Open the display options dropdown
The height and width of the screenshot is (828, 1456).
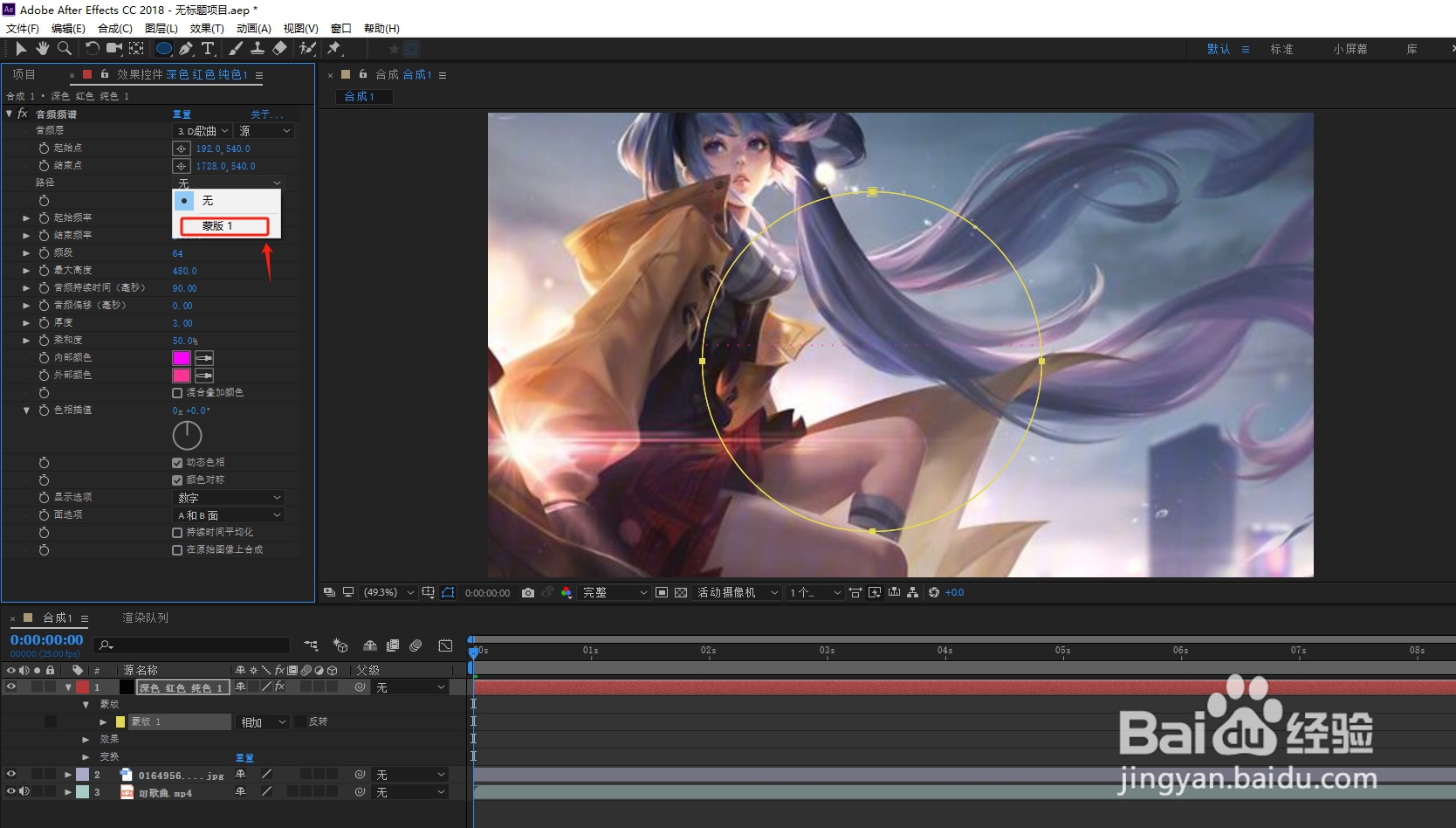pos(229,498)
